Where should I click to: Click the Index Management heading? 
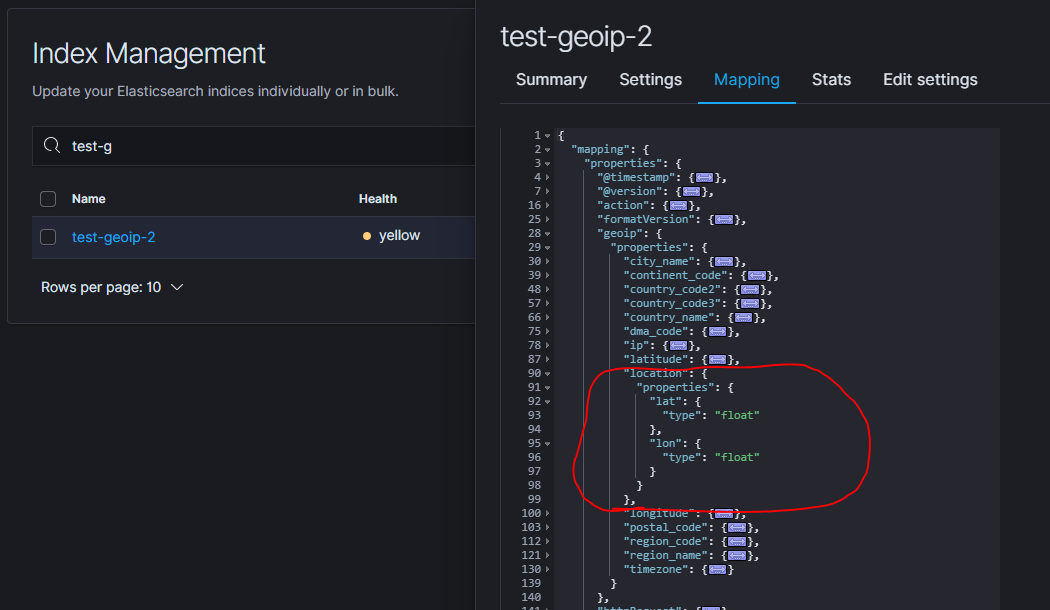149,54
